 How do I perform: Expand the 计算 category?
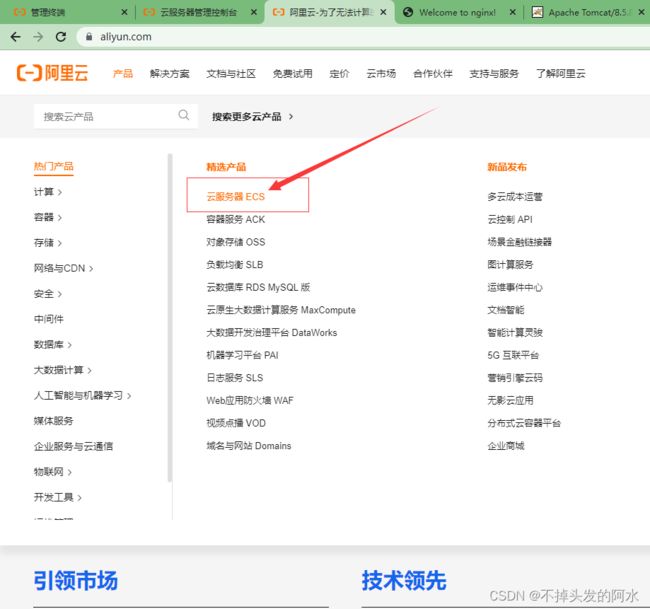pos(48,192)
